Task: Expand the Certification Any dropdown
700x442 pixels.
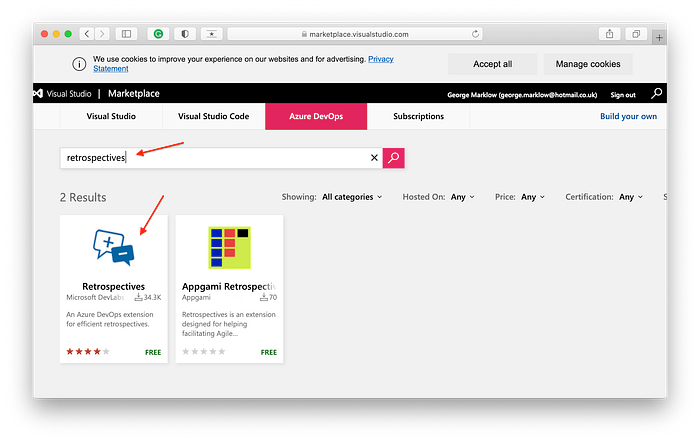Action: coord(631,197)
